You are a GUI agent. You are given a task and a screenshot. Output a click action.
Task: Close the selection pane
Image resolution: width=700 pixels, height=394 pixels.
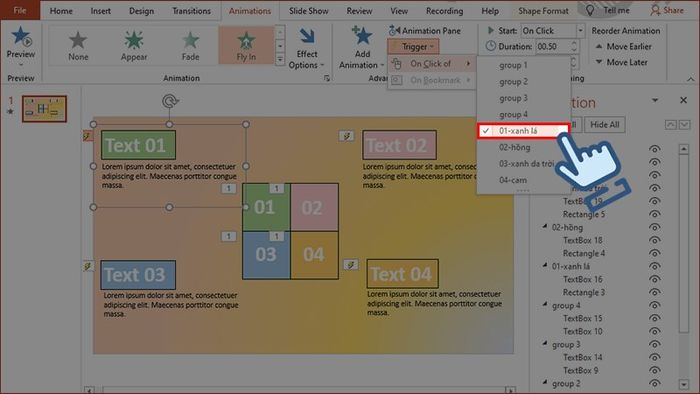[683, 100]
